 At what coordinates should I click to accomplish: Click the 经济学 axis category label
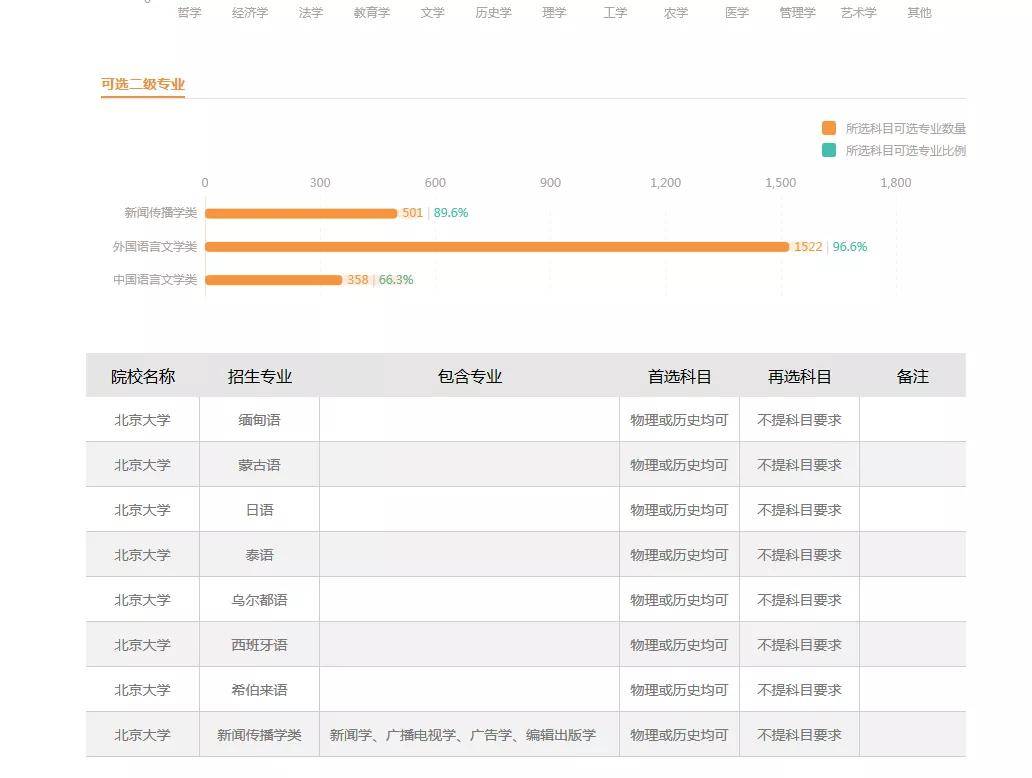tap(250, 13)
